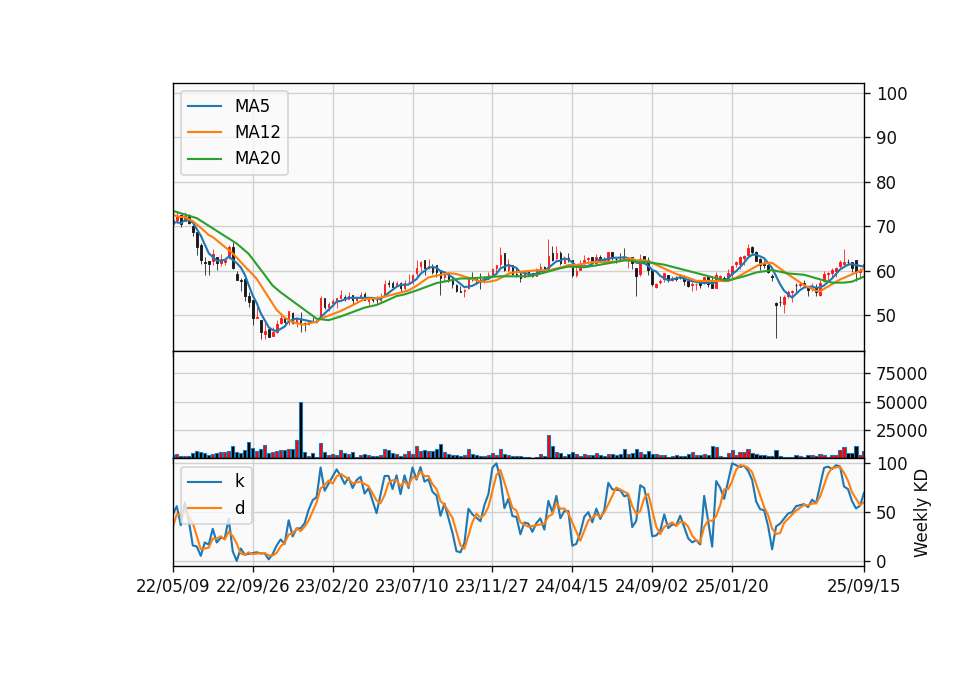960x690 pixels.
Task: Click the 60 price axis tick
Action: tap(887, 271)
